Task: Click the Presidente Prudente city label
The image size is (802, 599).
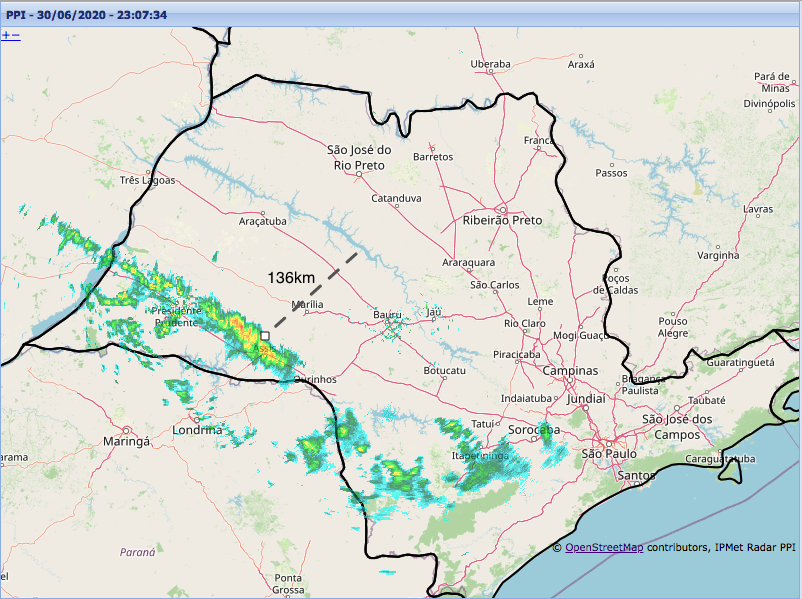Action: point(177,316)
